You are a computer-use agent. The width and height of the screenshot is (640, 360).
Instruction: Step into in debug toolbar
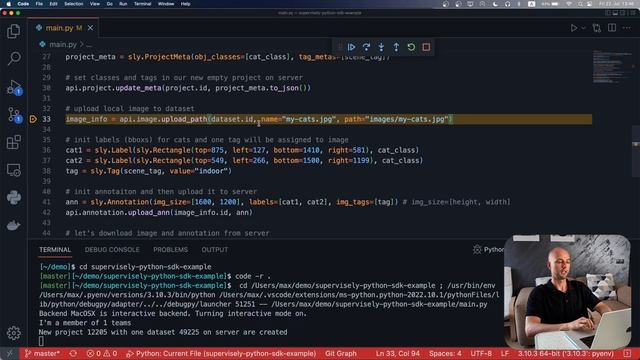point(381,47)
